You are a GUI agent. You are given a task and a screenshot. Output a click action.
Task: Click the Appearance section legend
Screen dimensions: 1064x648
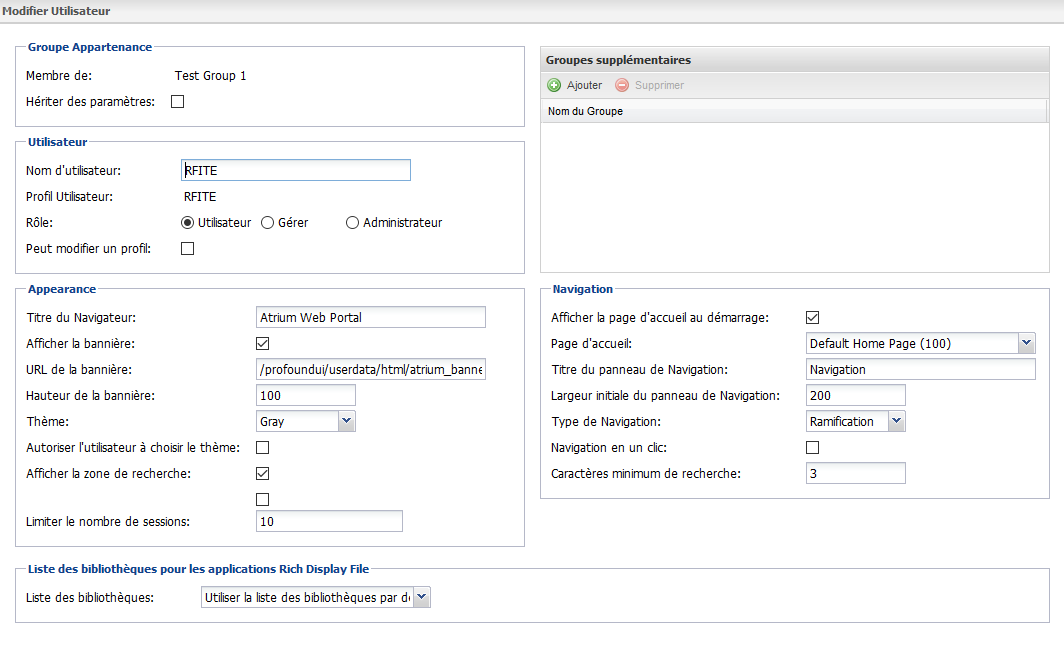pyautogui.click(x=62, y=289)
